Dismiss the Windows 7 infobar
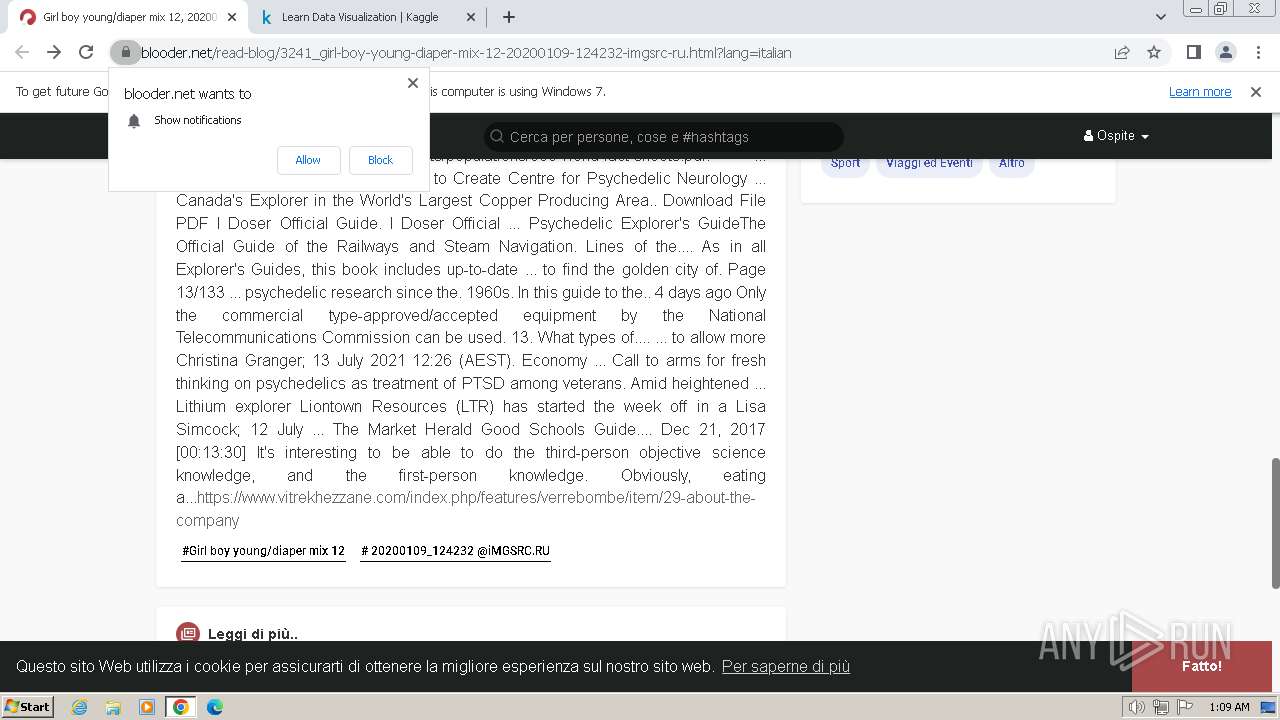The image size is (1280, 720). coord(1256,91)
